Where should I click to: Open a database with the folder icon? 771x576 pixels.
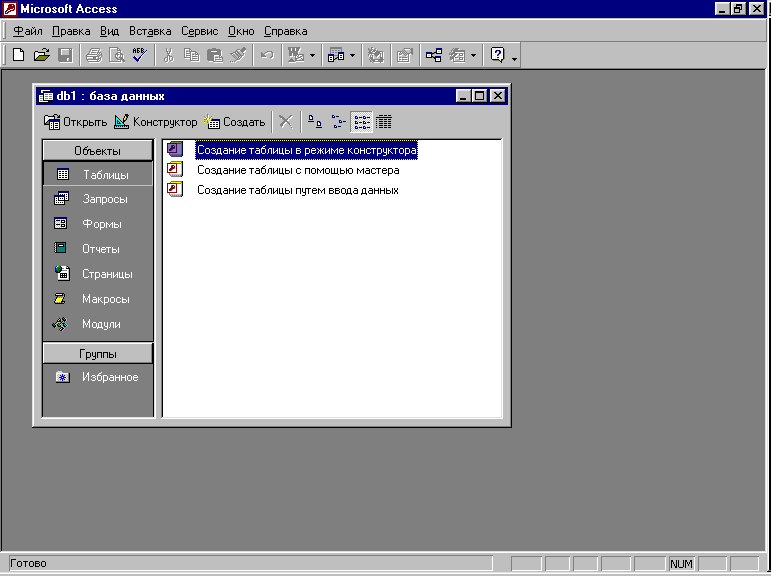click(42, 55)
